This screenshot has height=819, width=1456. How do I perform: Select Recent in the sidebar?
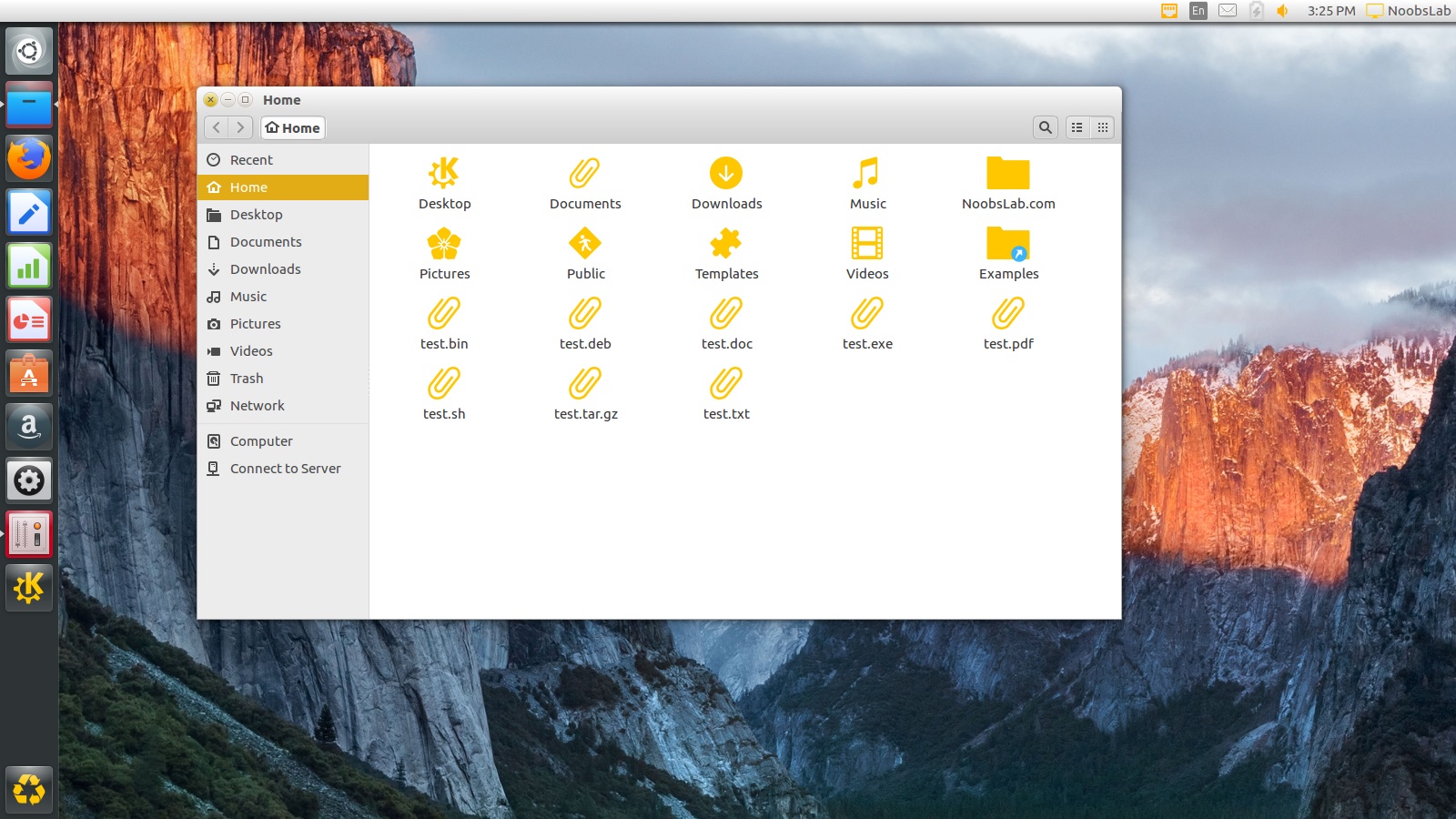point(250,159)
